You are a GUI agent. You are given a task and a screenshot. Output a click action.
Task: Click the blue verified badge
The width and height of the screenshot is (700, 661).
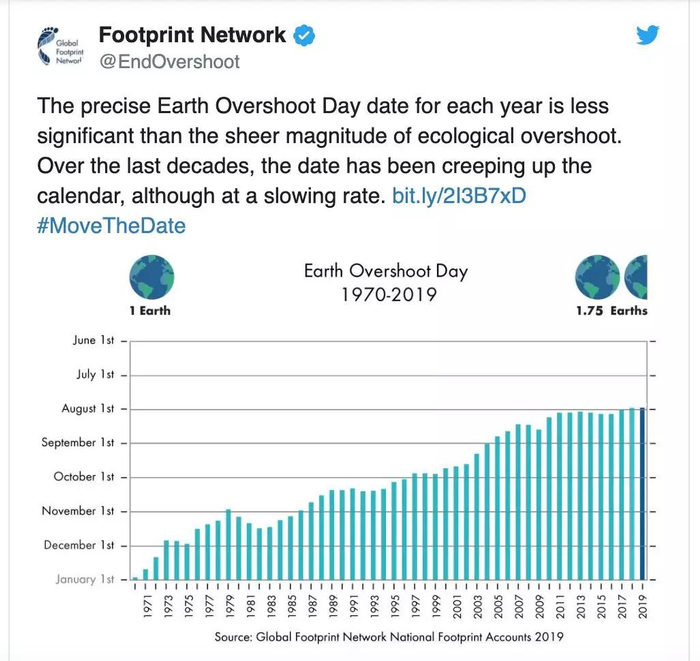(304, 36)
